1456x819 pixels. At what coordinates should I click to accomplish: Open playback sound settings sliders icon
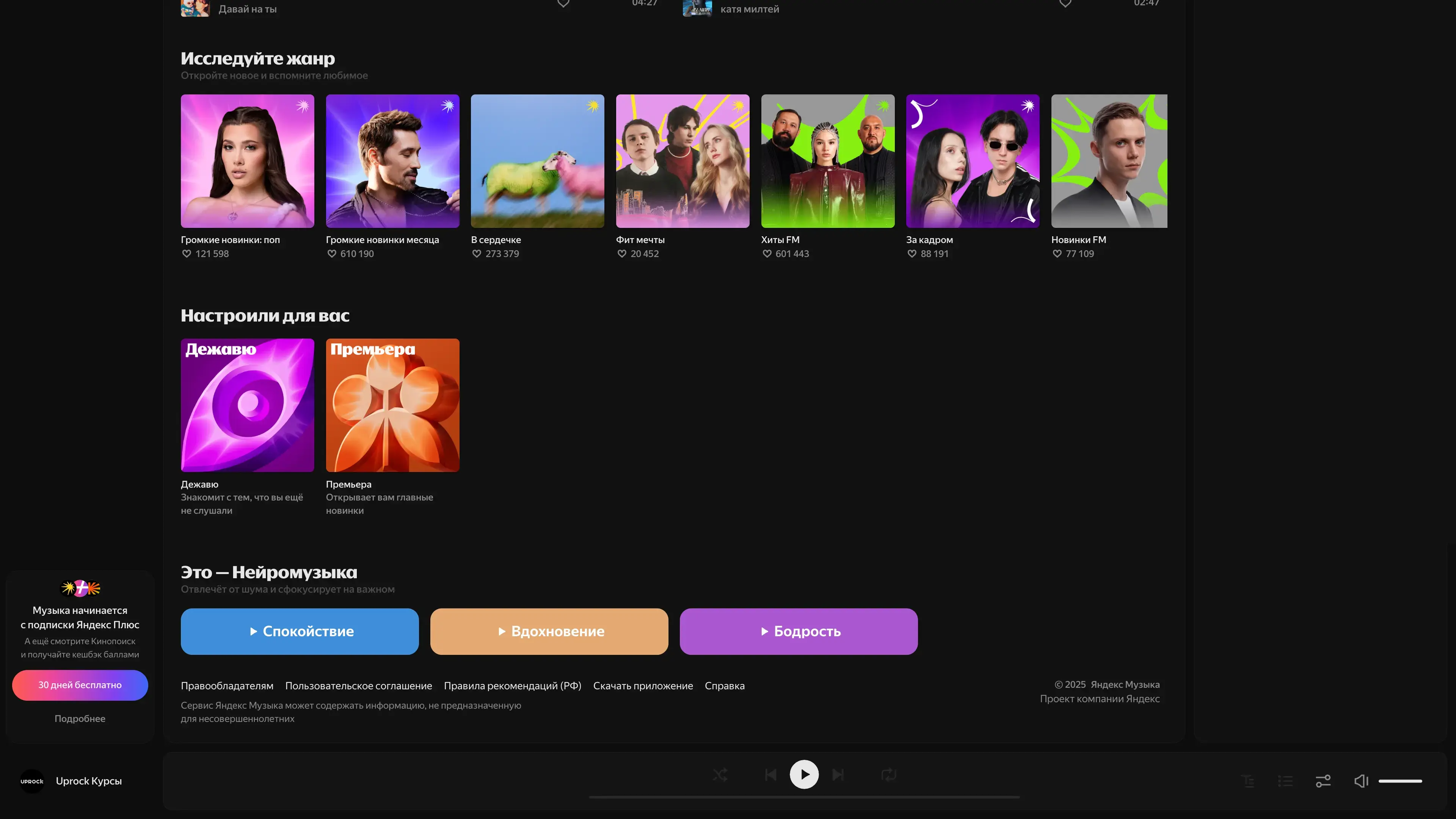1323,781
